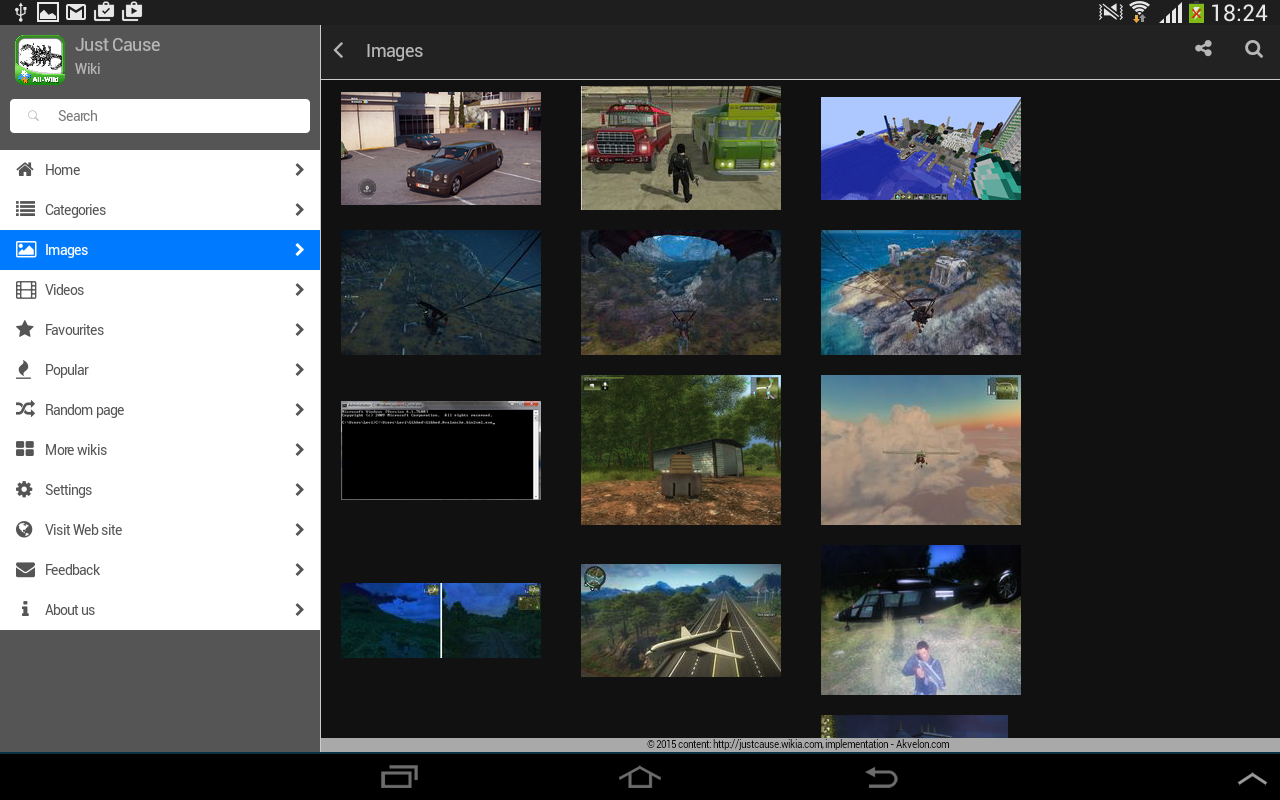Screen dimensions: 1280x800
Task: Click the More wikis grid icon
Action: pyautogui.click(x=25, y=450)
